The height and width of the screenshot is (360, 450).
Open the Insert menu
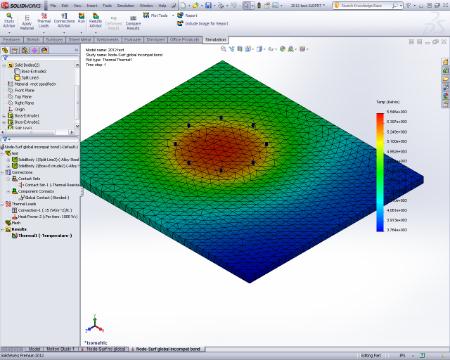click(92, 6)
